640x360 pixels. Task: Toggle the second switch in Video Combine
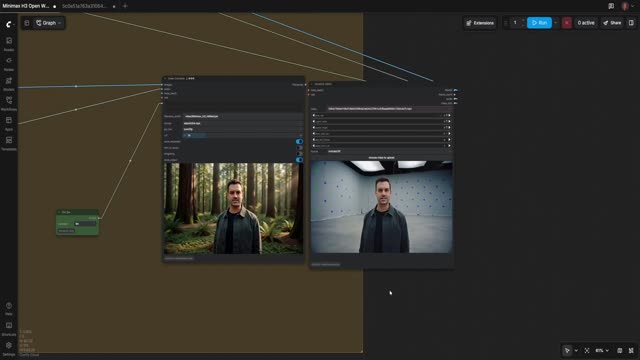pos(299,148)
